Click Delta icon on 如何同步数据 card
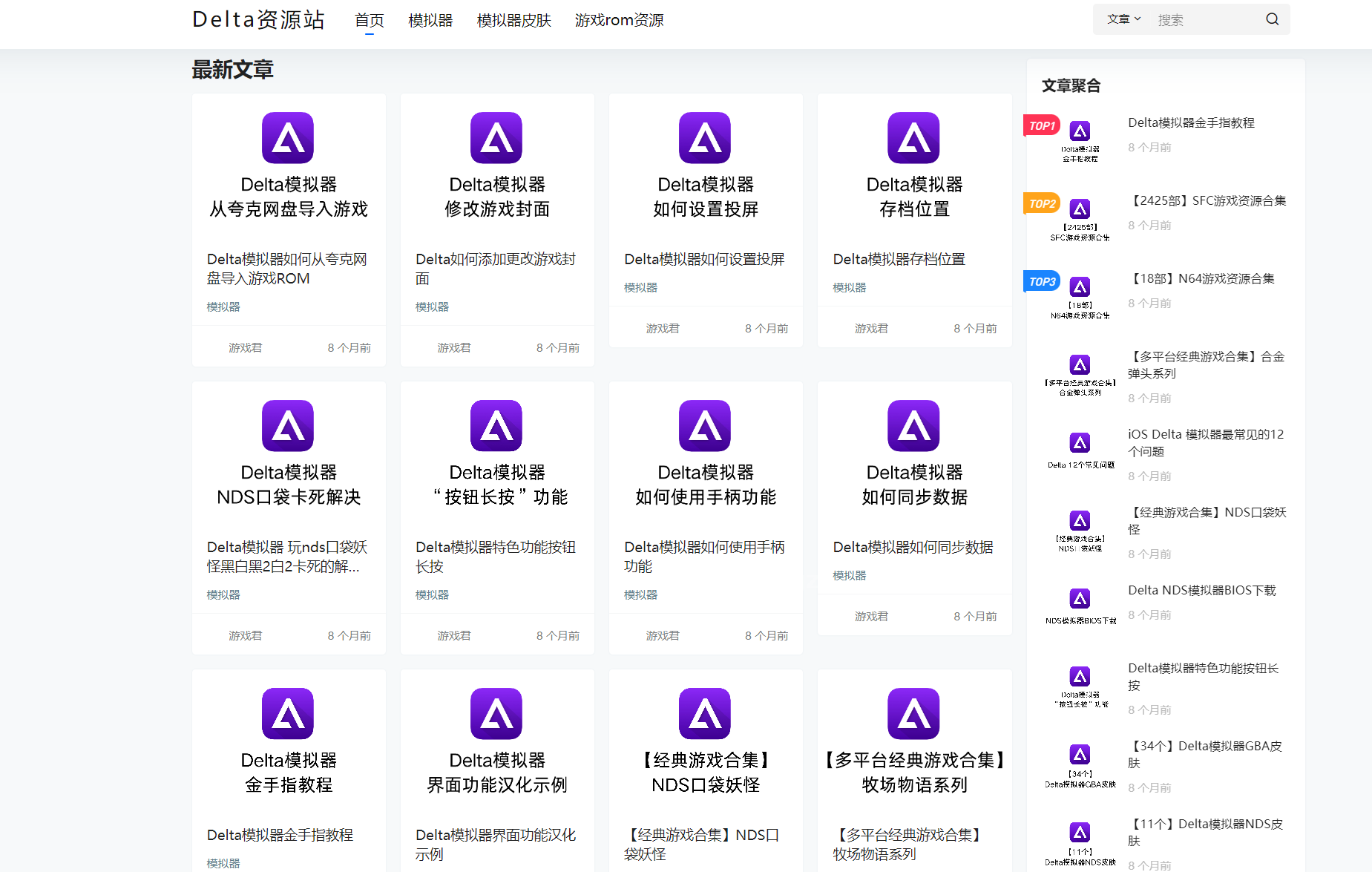This screenshot has height=872, width=1372. pyautogui.click(x=913, y=426)
